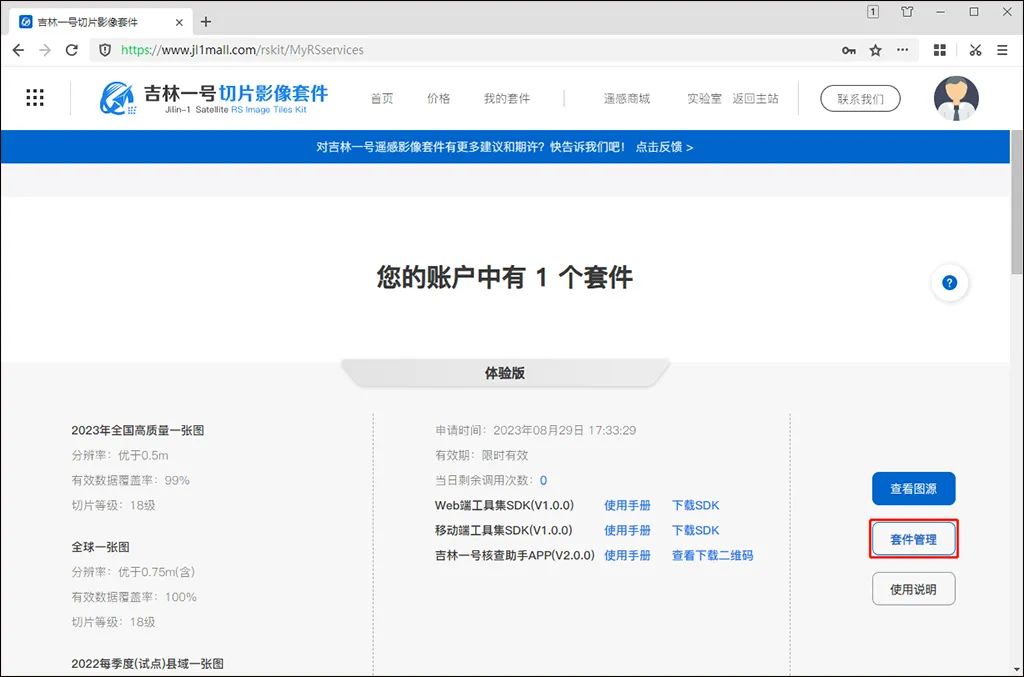
Task: Click the URL address bar field
Action: (470, 50)
